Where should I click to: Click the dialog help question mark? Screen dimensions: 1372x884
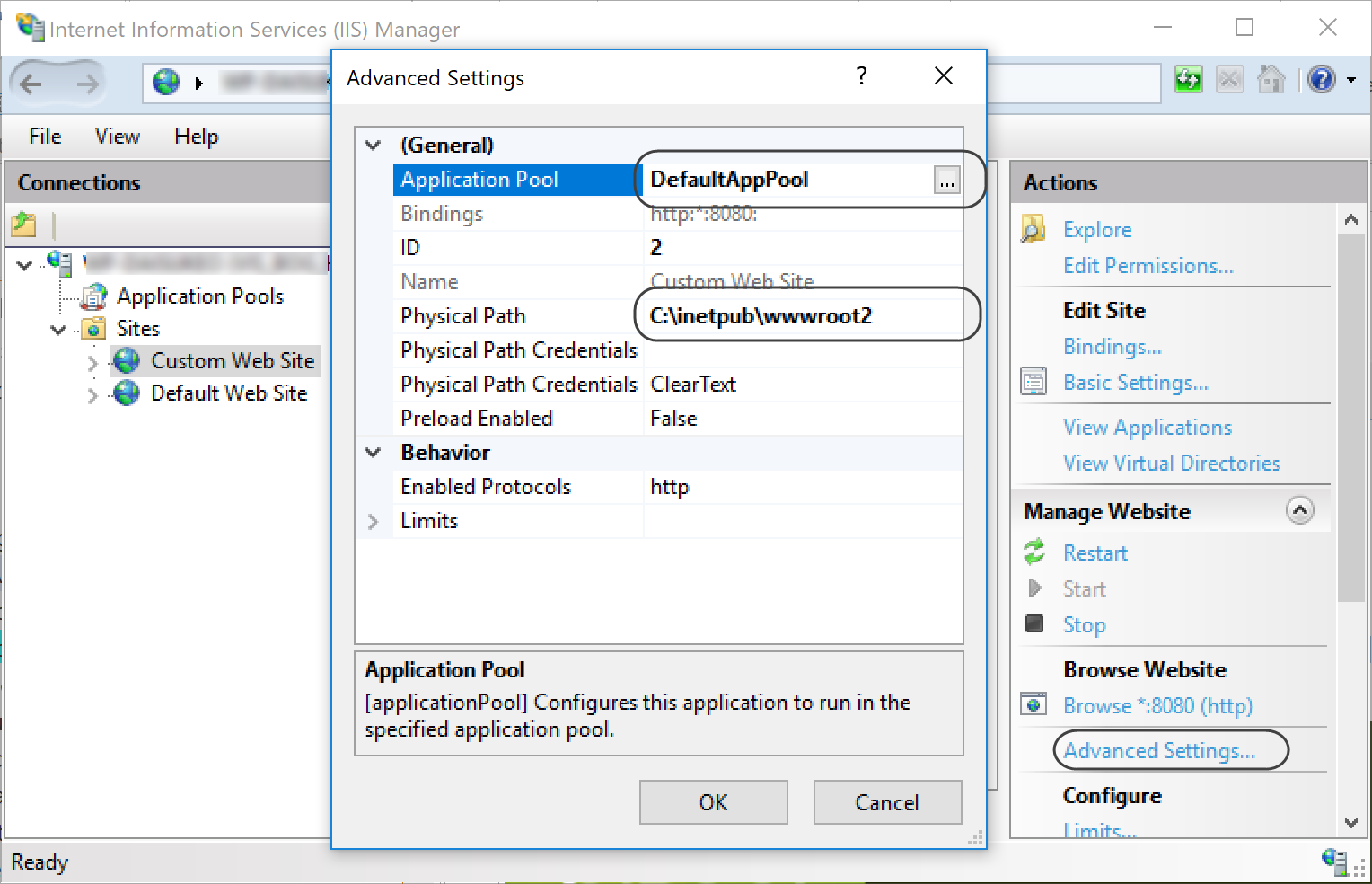point(862,76)
